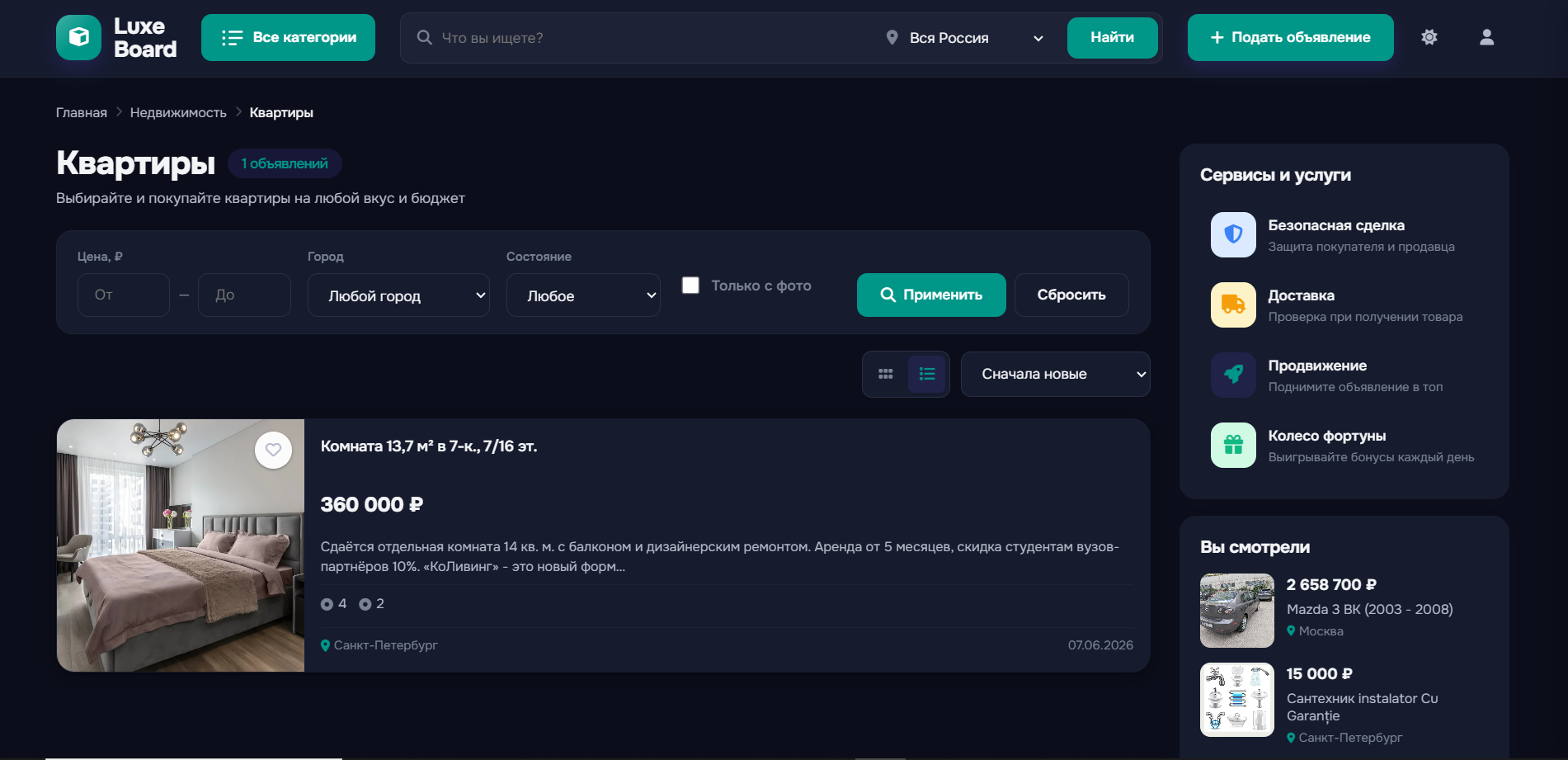
Task: Click the 360 000 ₽ price
Action: tap(372, 504)
